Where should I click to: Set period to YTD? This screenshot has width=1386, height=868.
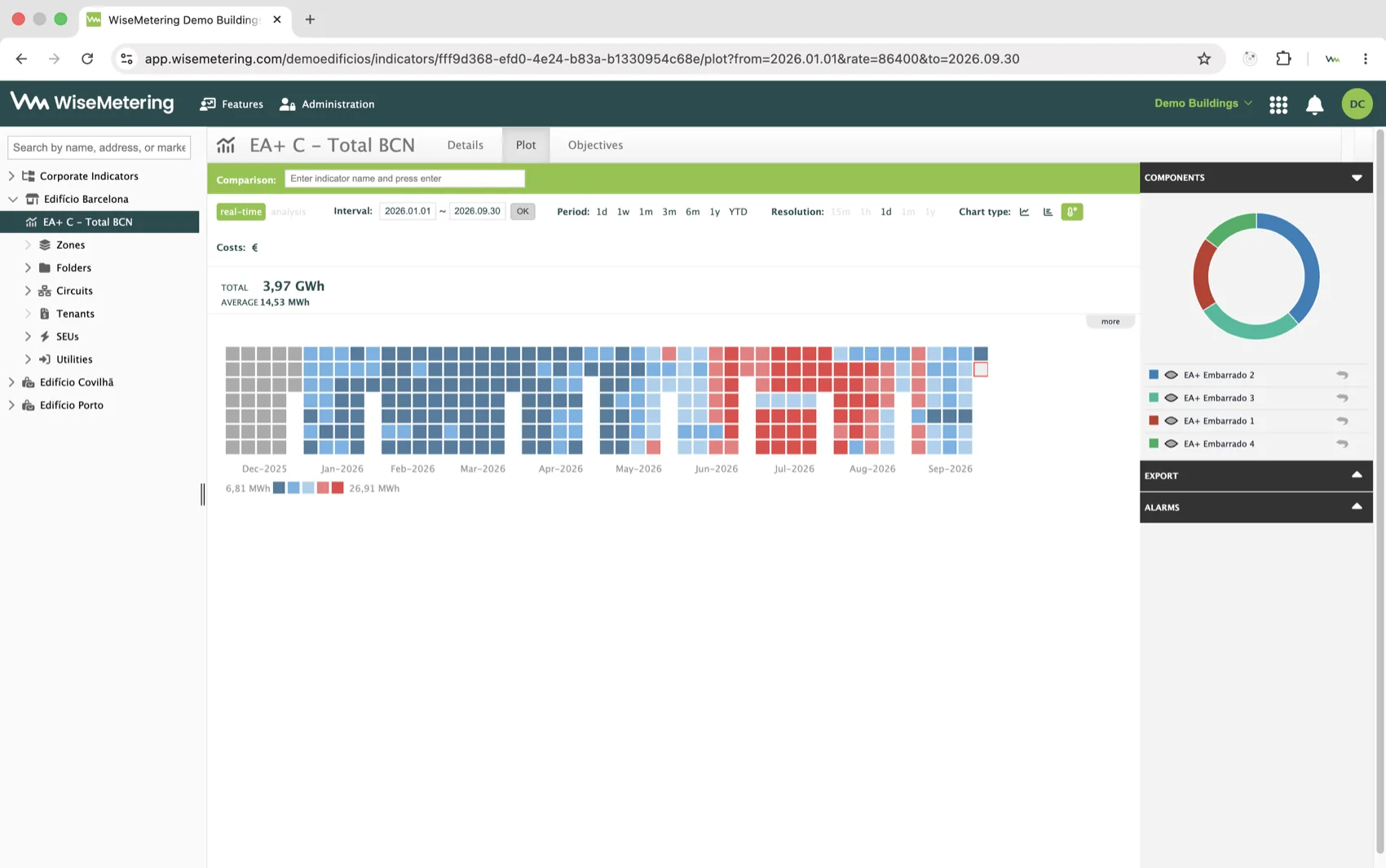[x=738, y=212]
